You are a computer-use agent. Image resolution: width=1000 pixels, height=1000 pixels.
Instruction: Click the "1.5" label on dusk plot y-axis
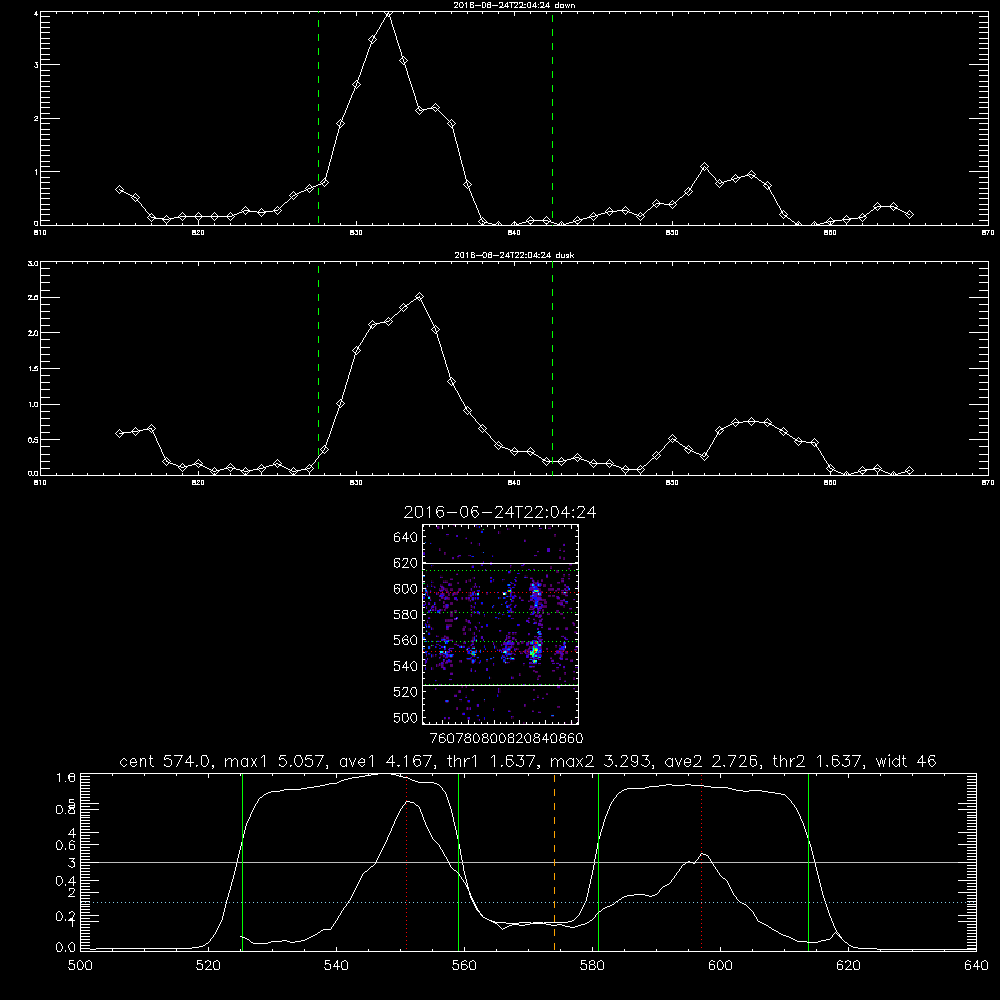tap(33, 369)
